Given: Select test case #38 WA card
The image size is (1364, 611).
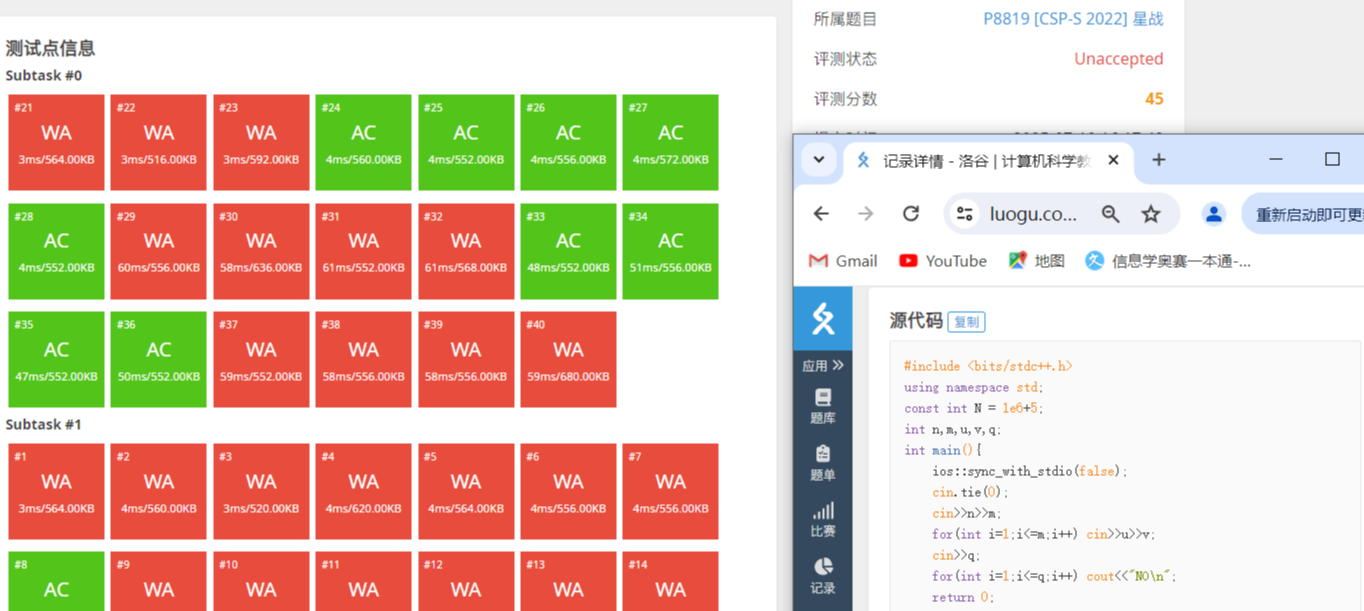Looking at the screenshot, I should 363,360.
